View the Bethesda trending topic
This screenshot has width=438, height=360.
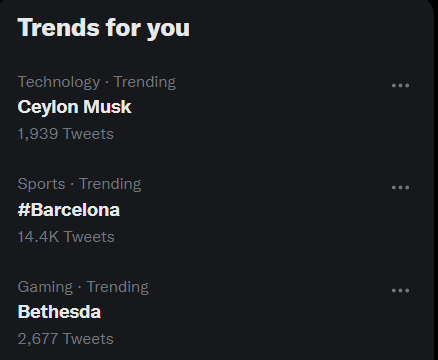click(59, 312)
